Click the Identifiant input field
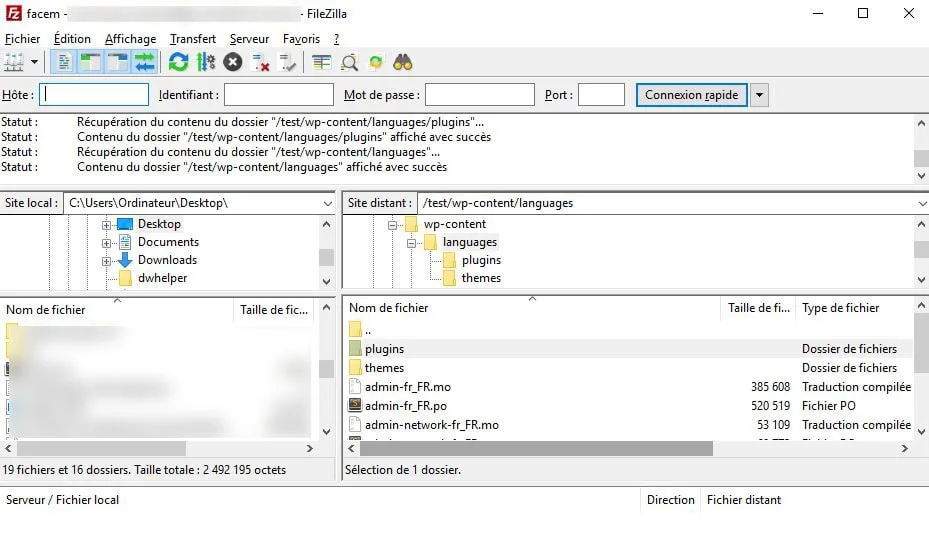This screenshot has width=929, height=533. pyautogui.click(x=278, y=95)
